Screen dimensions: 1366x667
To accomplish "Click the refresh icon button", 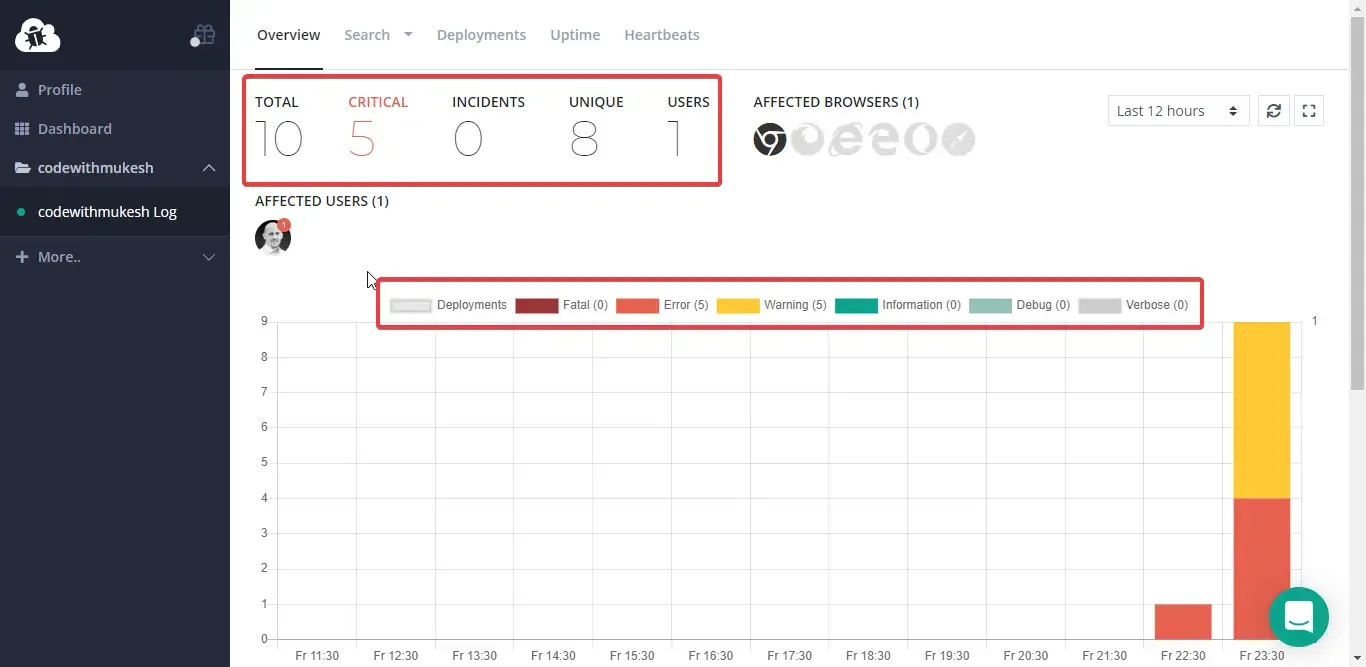I will pyautogui.click(x=1273, y=111).
